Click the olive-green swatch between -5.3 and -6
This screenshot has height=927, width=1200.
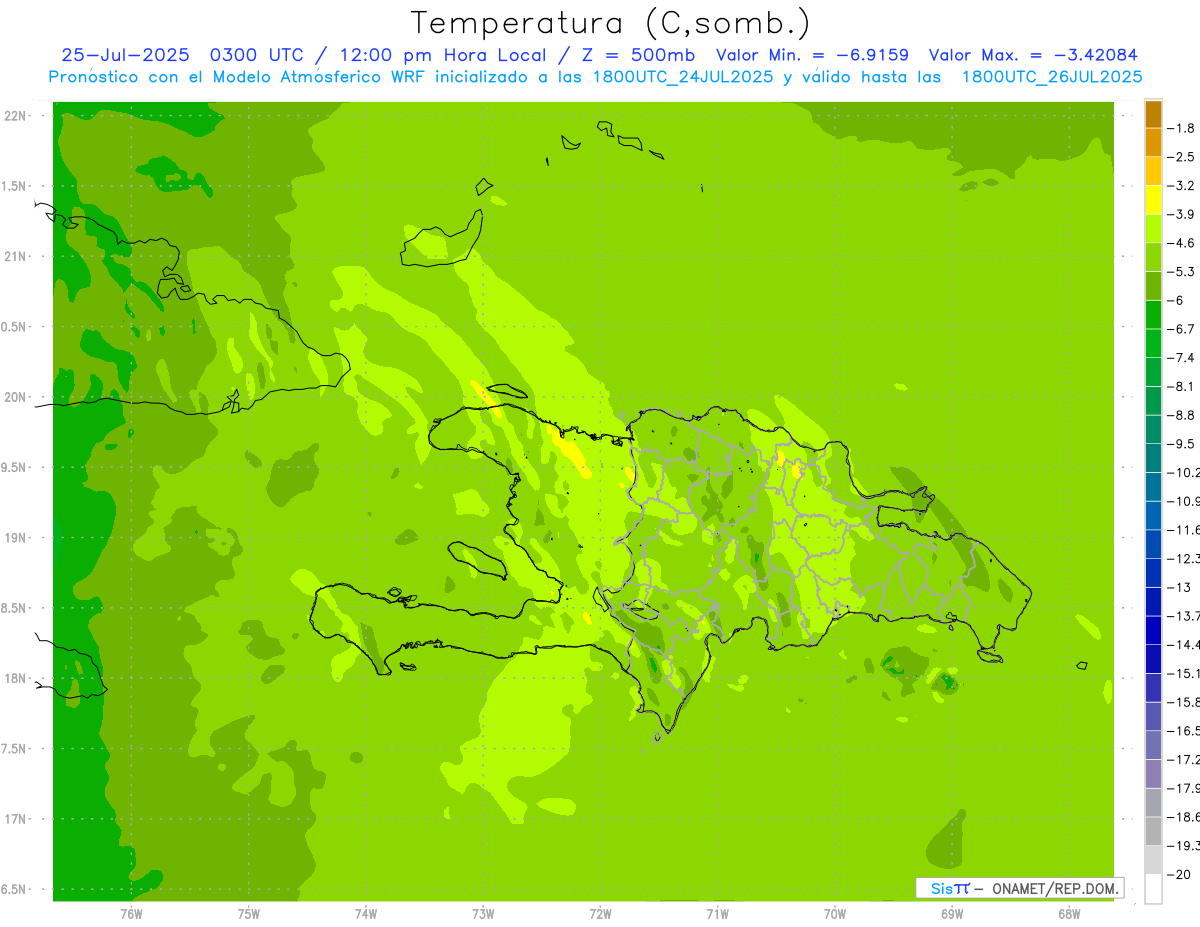1153,286
